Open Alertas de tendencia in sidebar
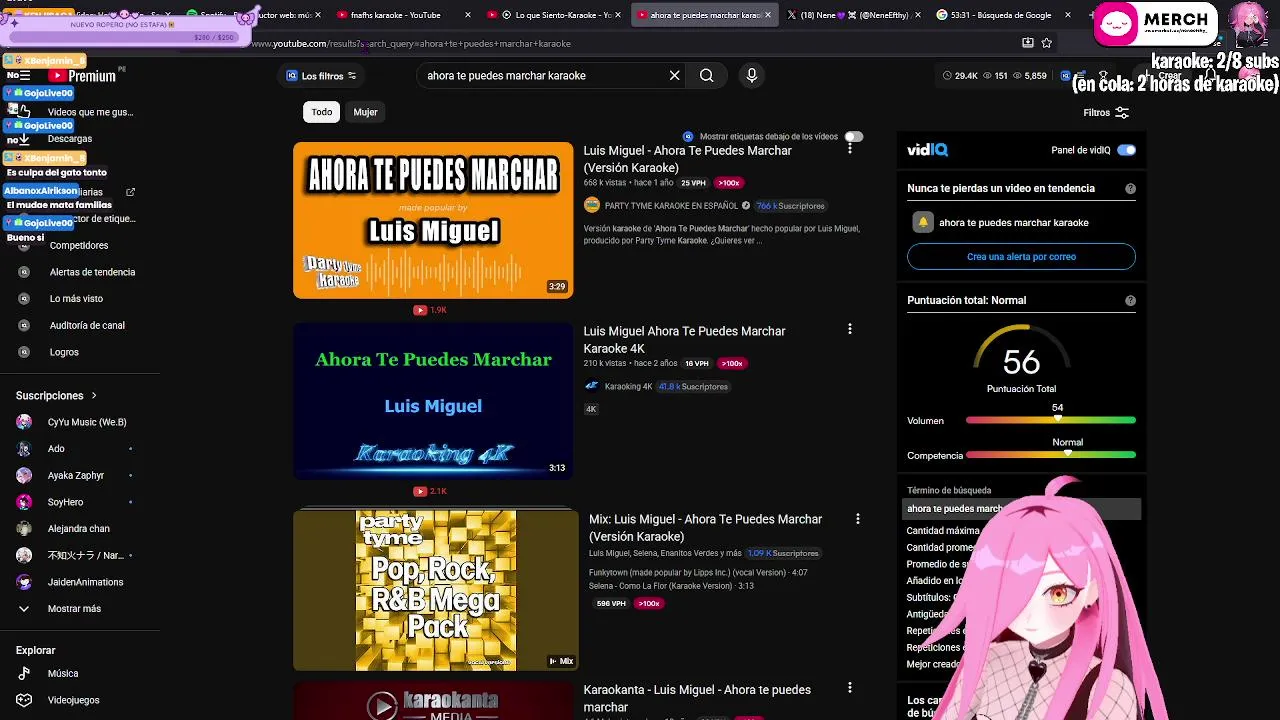Screen dimensions: 1280x720 tap(92, 272)
